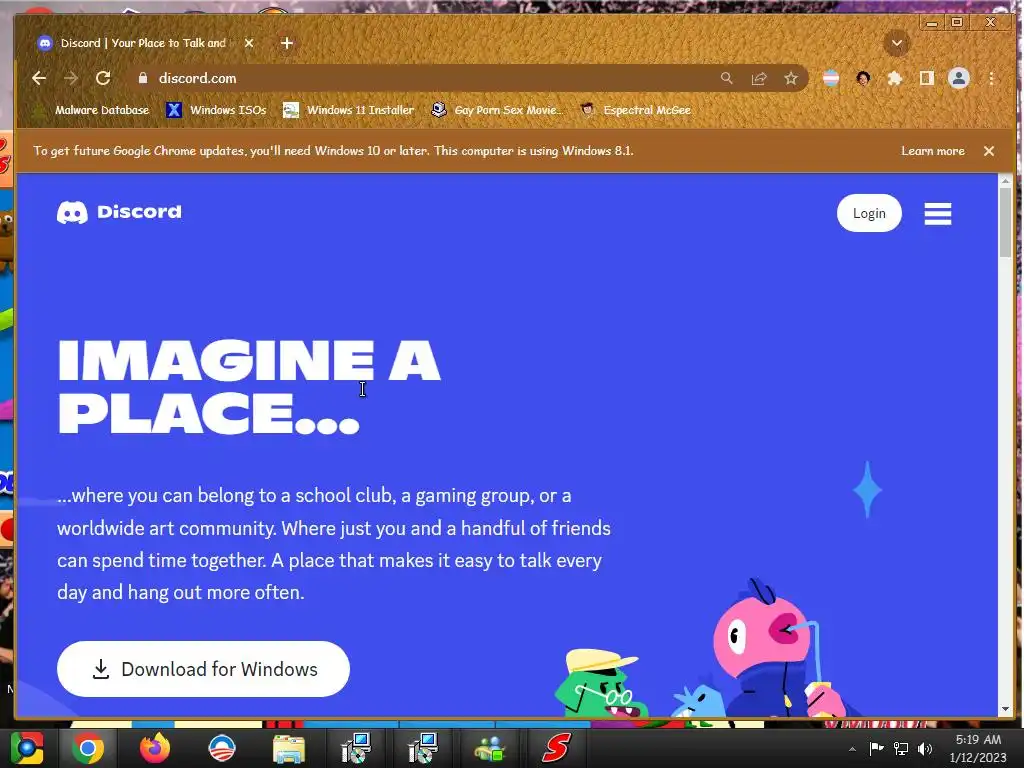This screenshot has width=1024, height=768.
Task: Click the Login button
Action: 869,213
